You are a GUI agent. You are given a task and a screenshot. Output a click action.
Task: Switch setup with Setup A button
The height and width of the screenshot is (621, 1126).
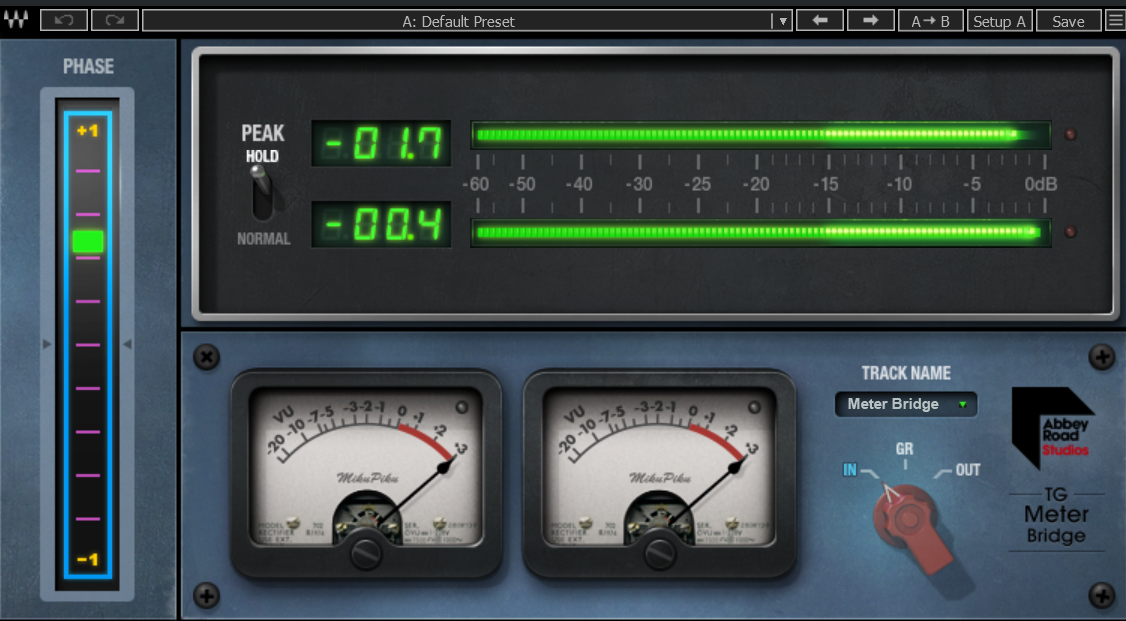click(1000, 21)
